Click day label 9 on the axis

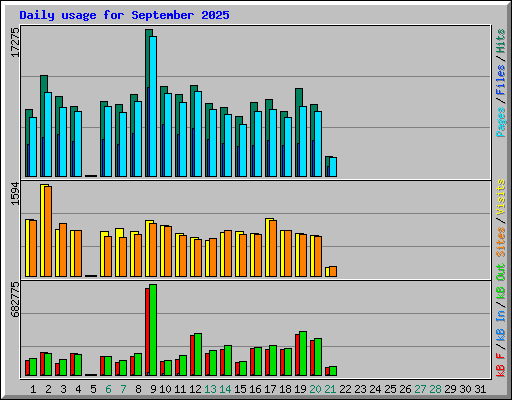[153, 389]
